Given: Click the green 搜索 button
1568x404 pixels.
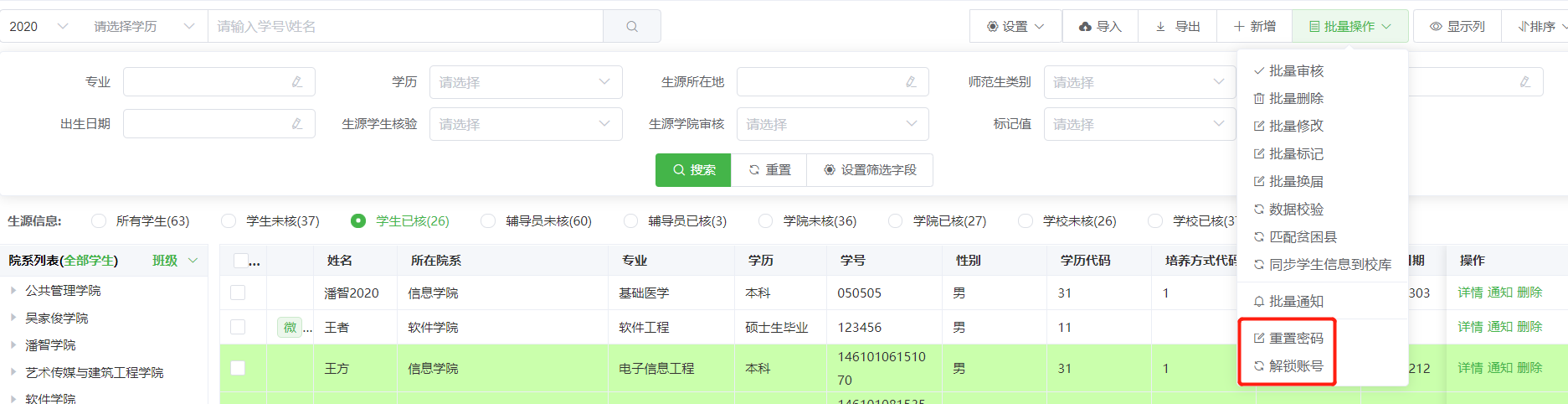Looking at the screenshot, I should click(x=693, y=170).
